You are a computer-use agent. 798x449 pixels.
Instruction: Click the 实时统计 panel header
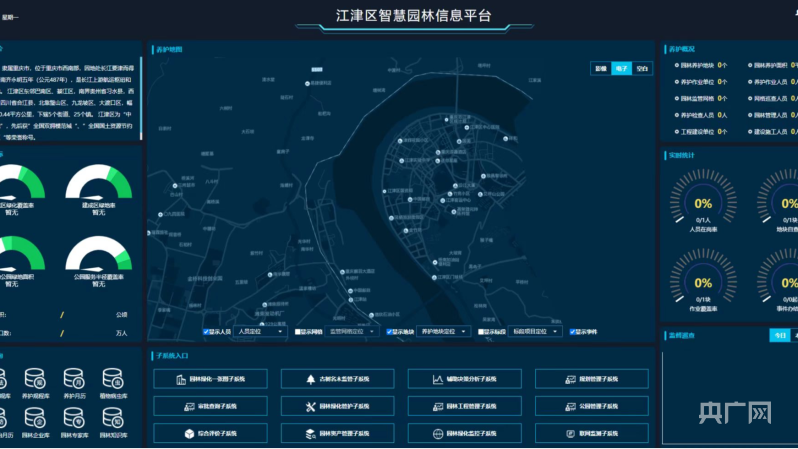tap(681, 155)
